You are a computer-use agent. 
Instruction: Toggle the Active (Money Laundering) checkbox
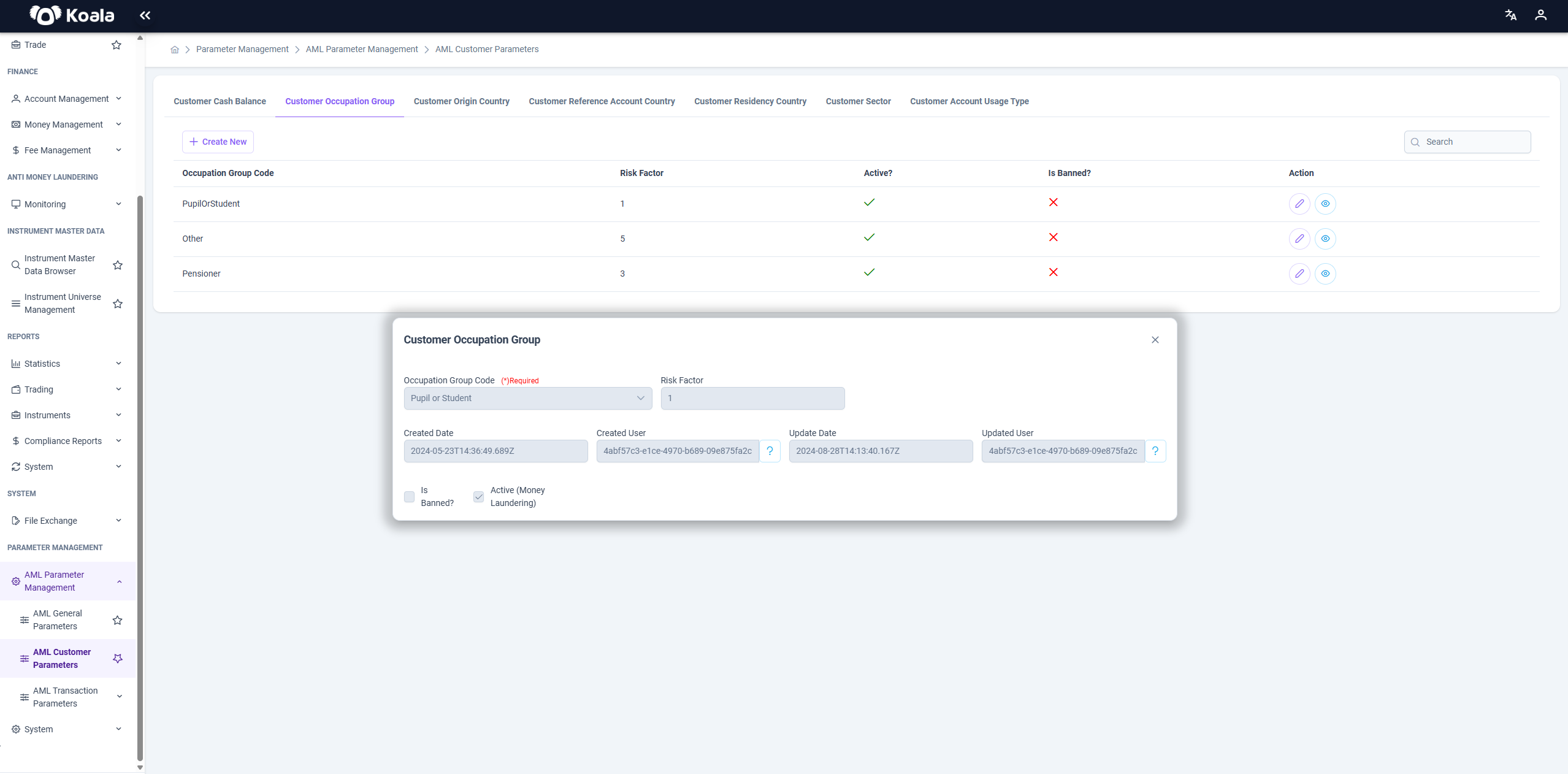478,497
